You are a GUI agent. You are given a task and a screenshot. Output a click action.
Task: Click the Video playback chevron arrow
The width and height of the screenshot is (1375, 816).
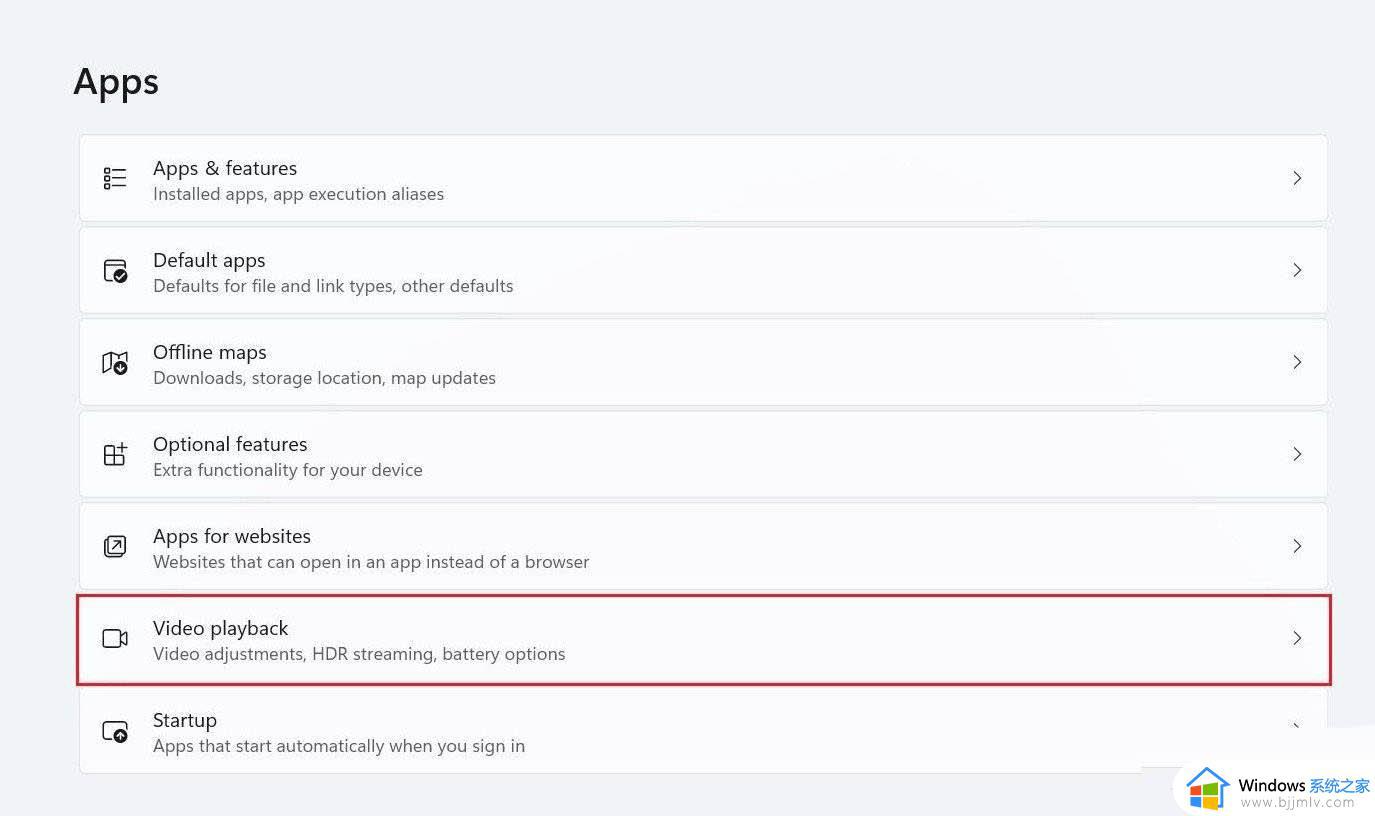click(x=1297, y=638)
